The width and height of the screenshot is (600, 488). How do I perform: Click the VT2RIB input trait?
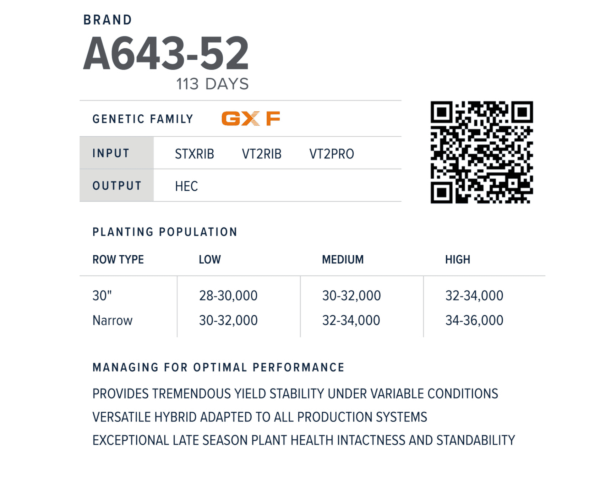click(261, 154)
